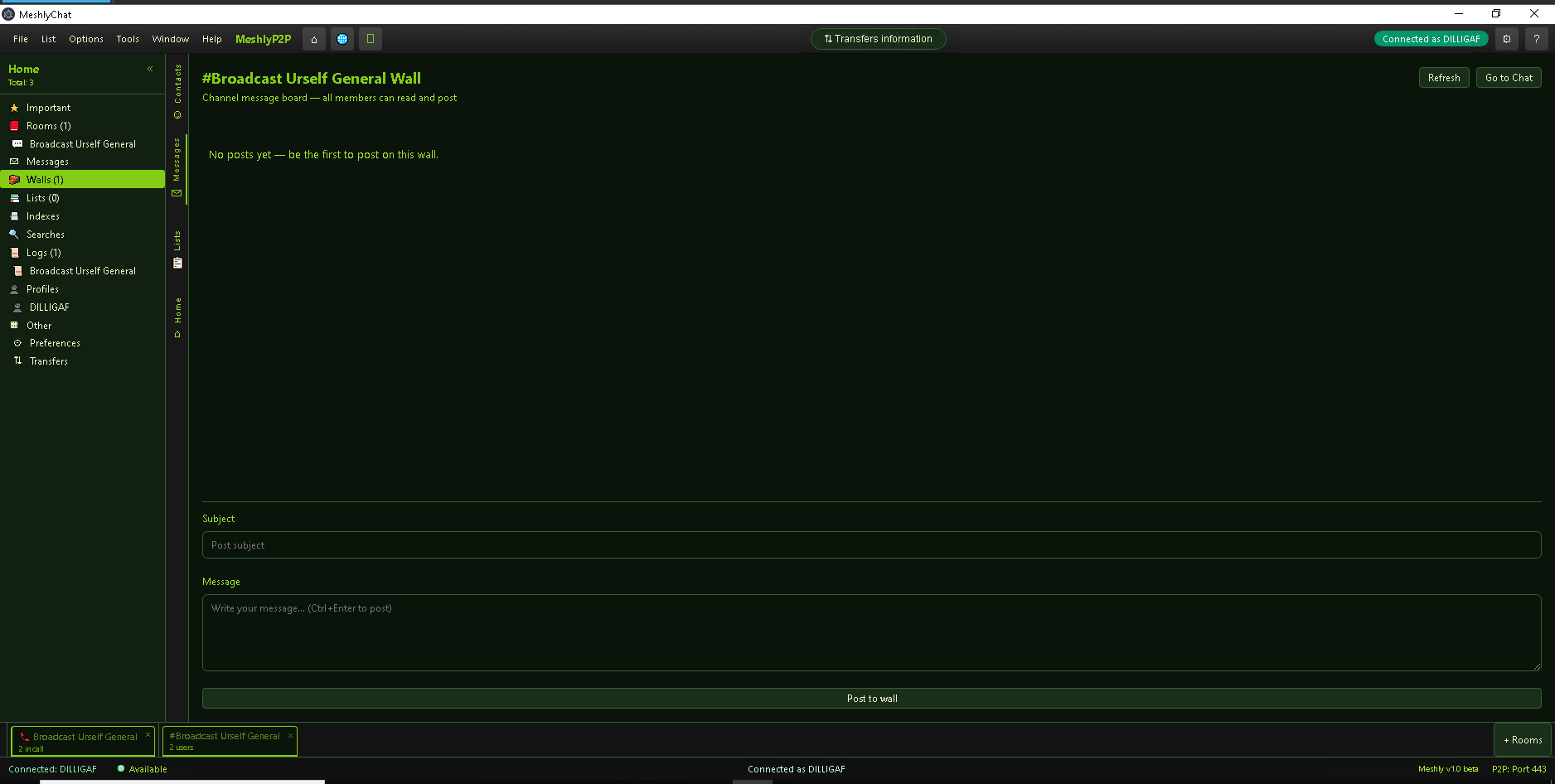Viewport: 1555px width, 784px height.
Task: Click the chat bubble icon under Rooms
Action: click(x=17, y=144)
